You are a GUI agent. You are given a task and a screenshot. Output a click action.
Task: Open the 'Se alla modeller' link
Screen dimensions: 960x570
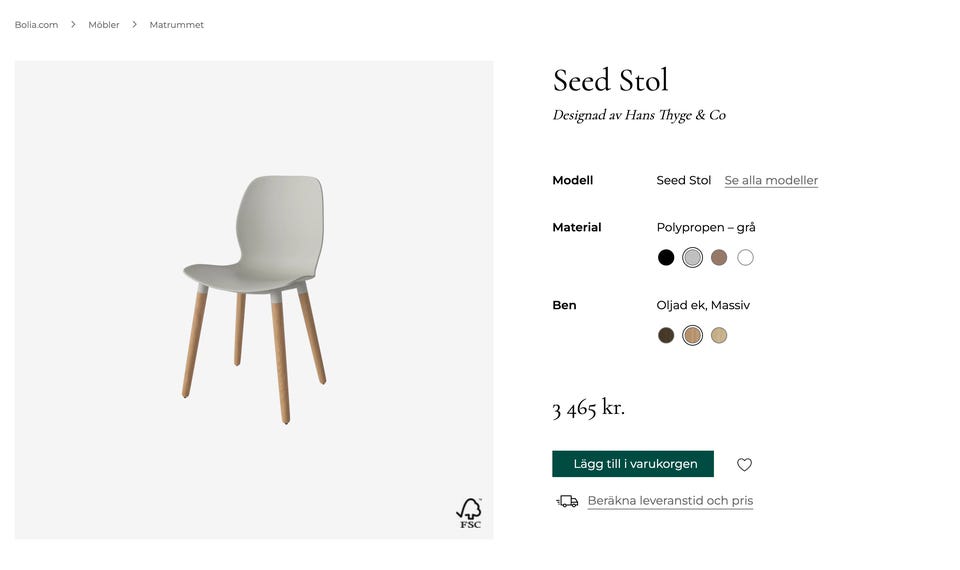click(x=771, y=181)
